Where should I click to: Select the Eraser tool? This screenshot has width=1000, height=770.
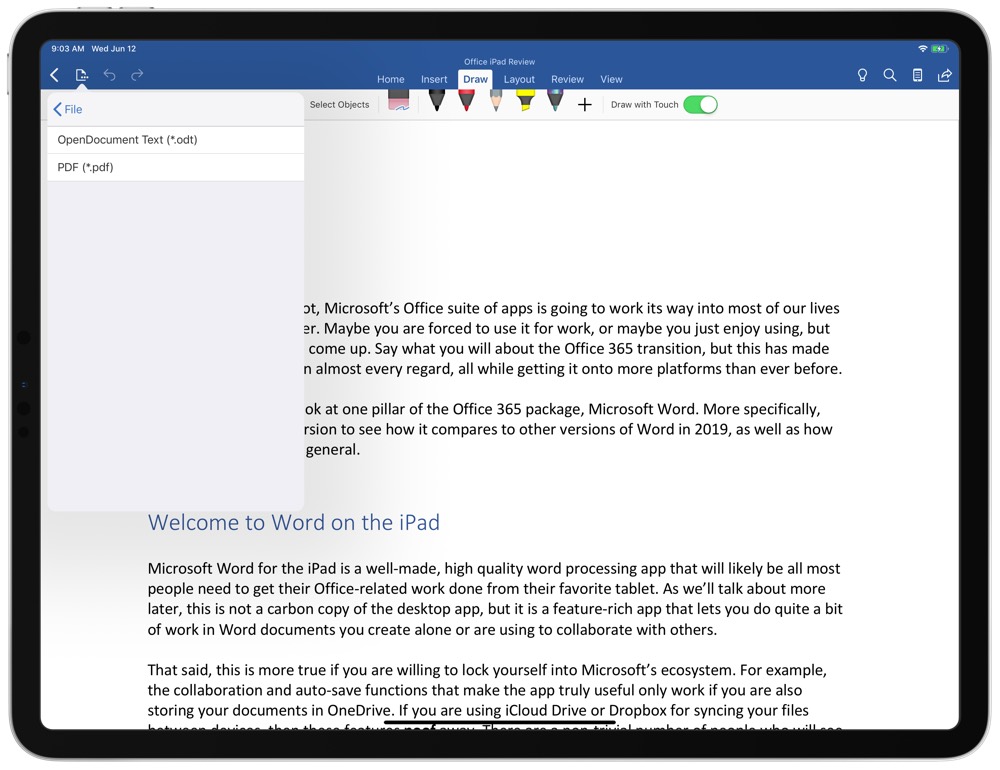398,102
